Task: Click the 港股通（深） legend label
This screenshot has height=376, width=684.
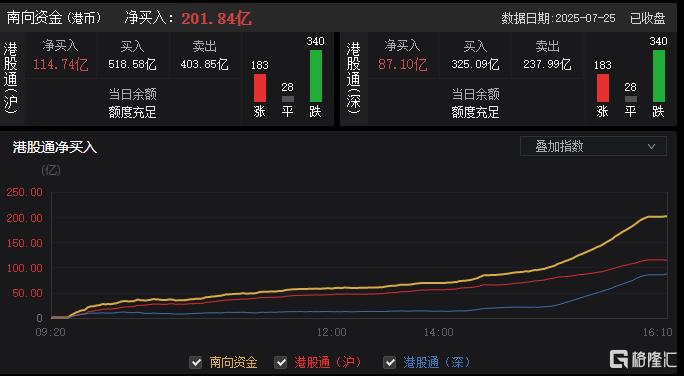Action: tap(437, 362)
